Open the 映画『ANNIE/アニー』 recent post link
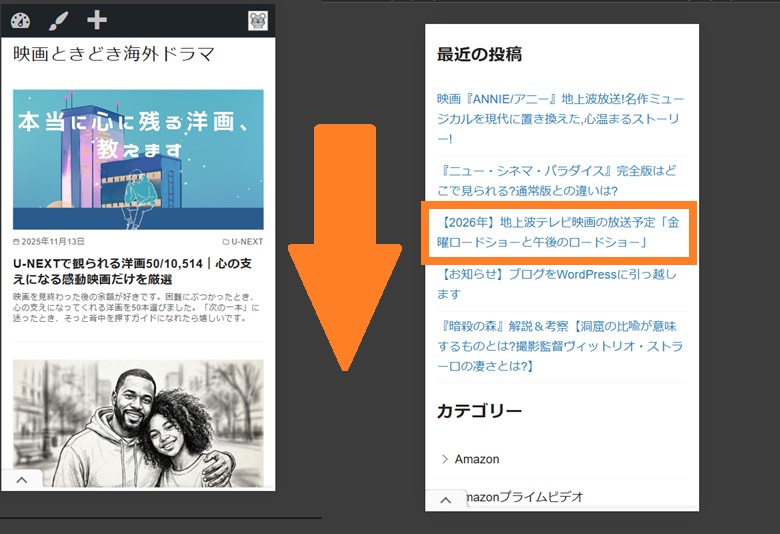 pyautogui.click(x=561, y=119)
